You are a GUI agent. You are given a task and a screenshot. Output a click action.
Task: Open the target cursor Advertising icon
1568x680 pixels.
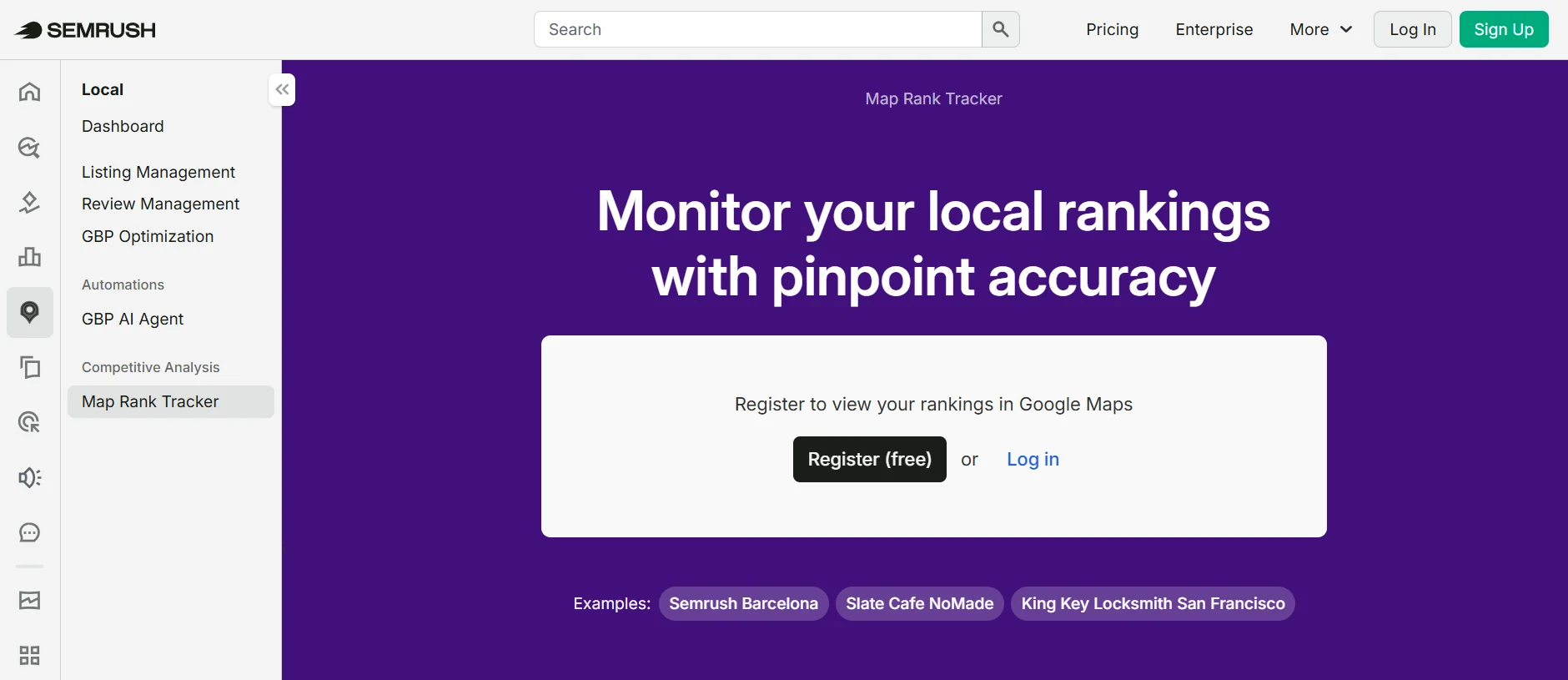[x=29, y=422]
